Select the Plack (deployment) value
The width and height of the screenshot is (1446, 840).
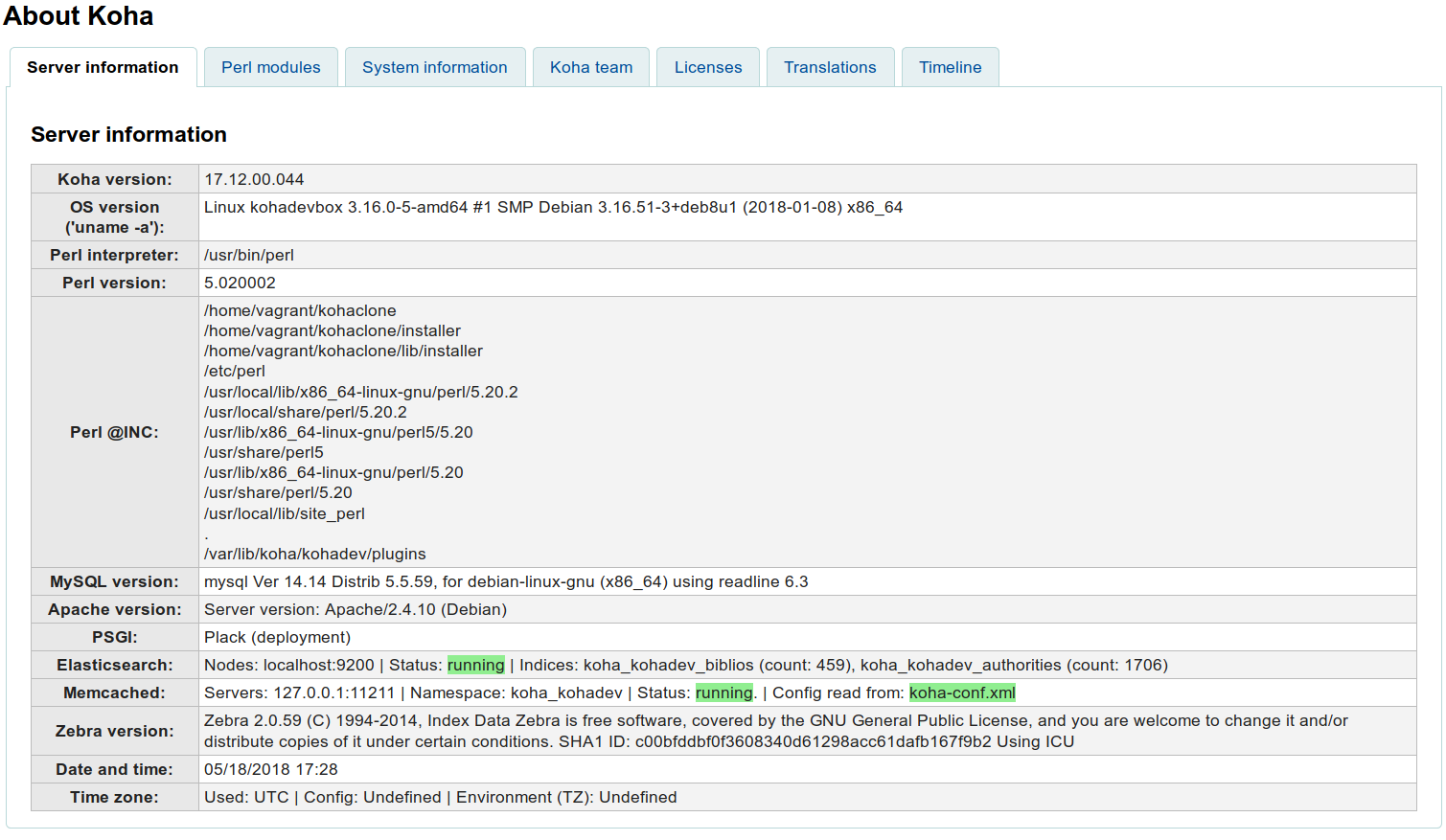[278, 637]
